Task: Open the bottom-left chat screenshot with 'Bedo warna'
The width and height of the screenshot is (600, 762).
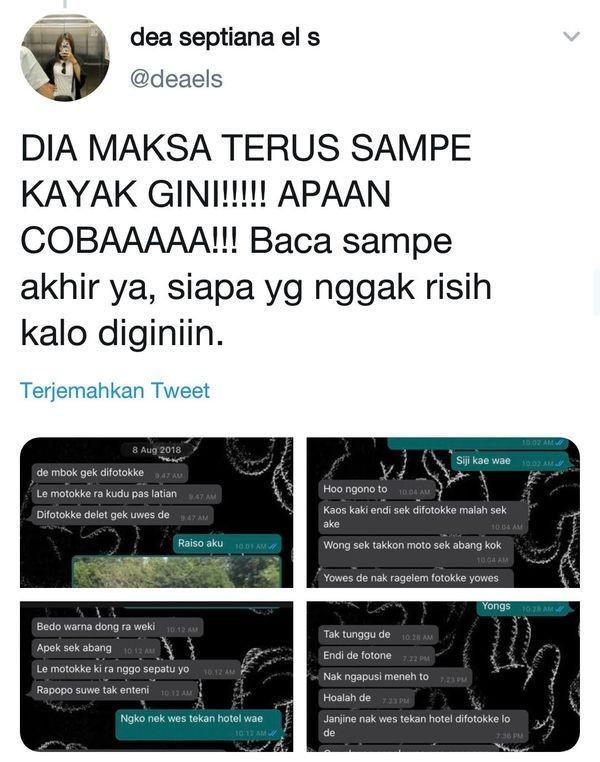Action: point(156,676)
